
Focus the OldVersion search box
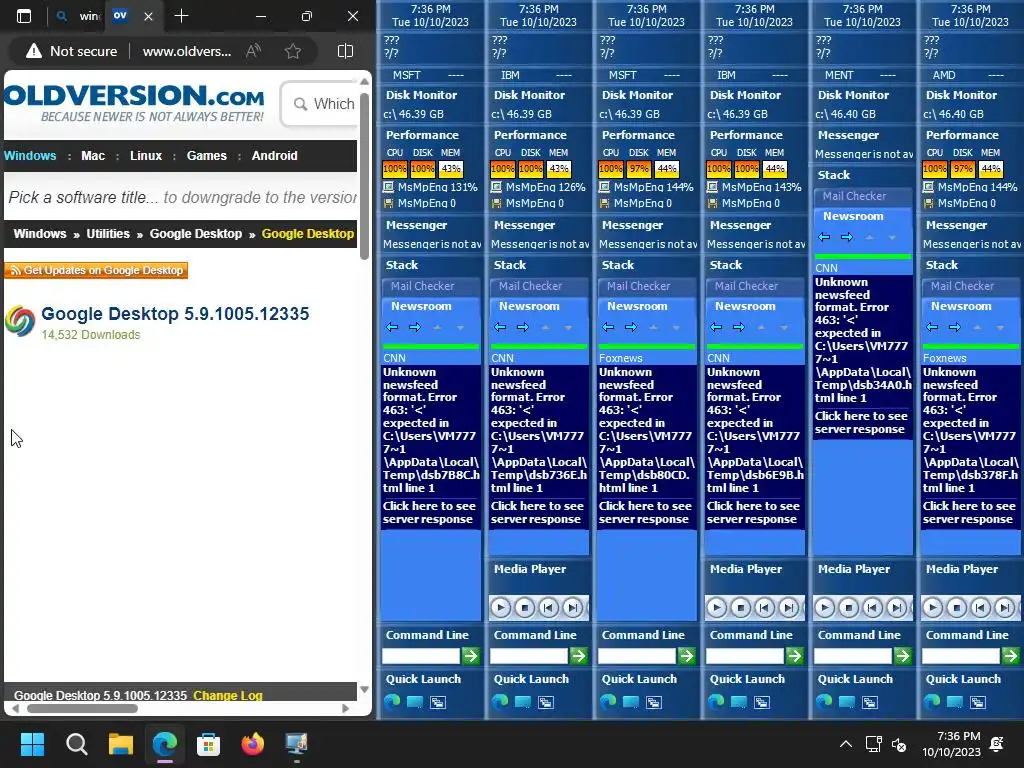(x=321, y=104)
